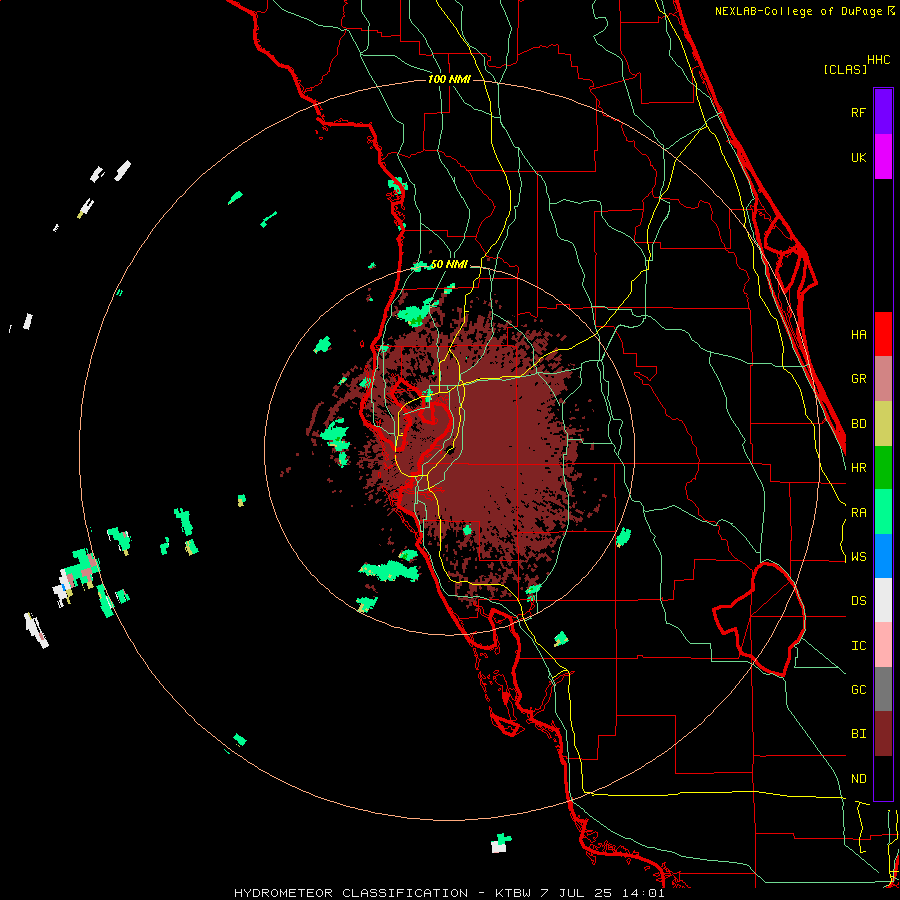The height and width of the screenshot is (900, 900).
Task: Select the RA legend label
Action: (x=858, y=513)
